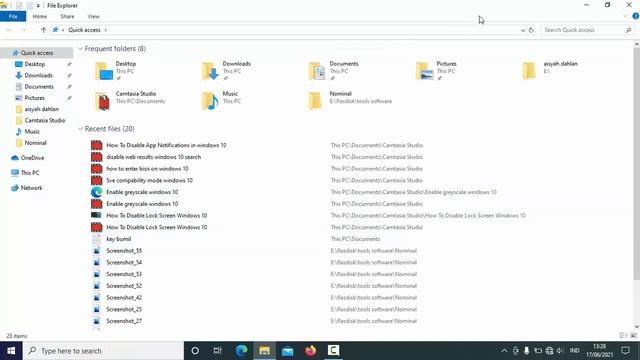Show hidden system tray icons
640x360 pixels.
click(x=504, y=351)
